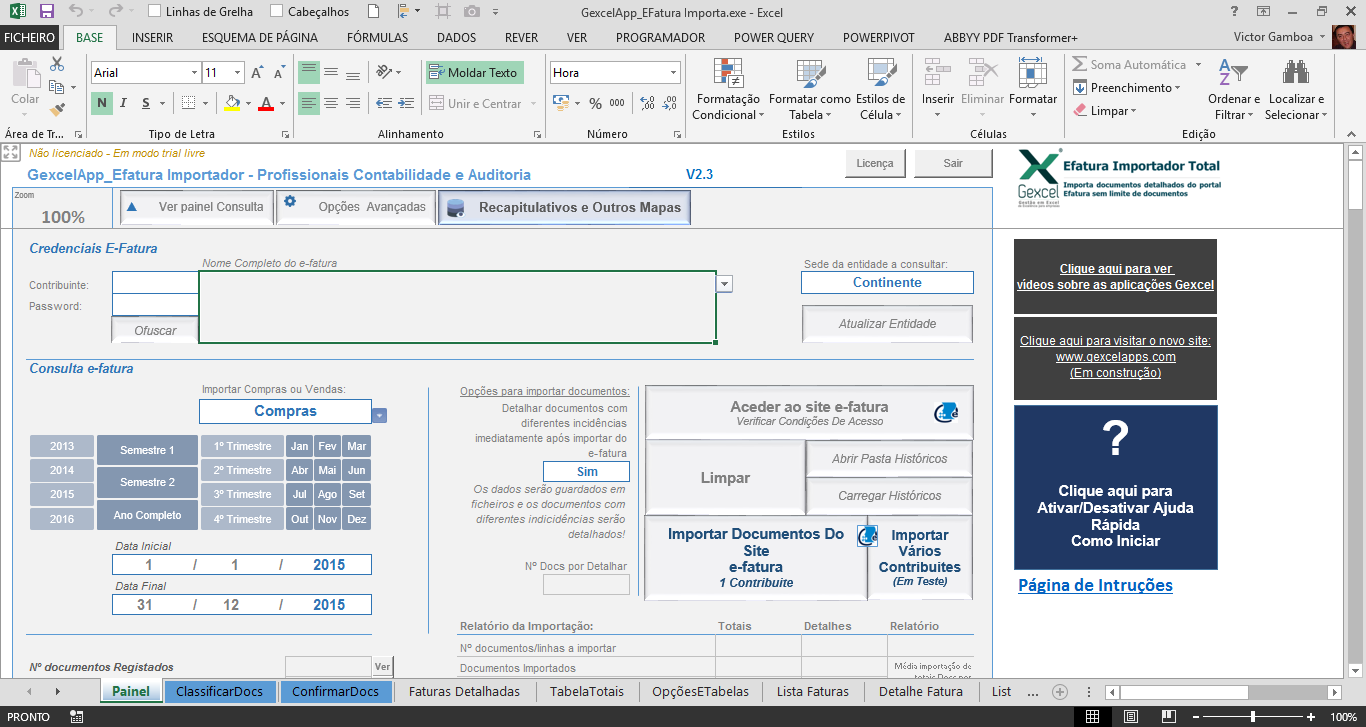Viewport: 1366px width, 727px height.
Task: Toggle Moldar Texto wrap option
Action: 474,73
